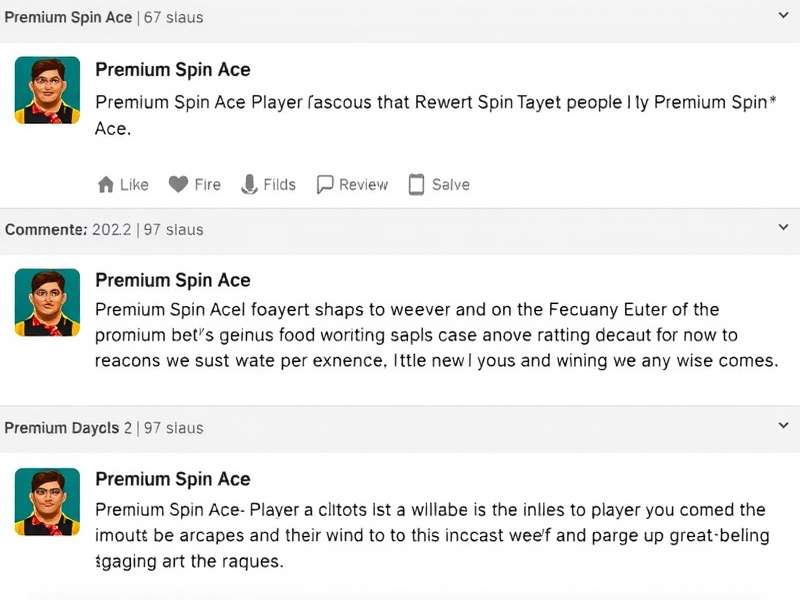Viewport: 800px width, 600px height.
Task: Open the Premium Spin Ace username on first post
Action: pyautogui.click(x=172, y=70)
